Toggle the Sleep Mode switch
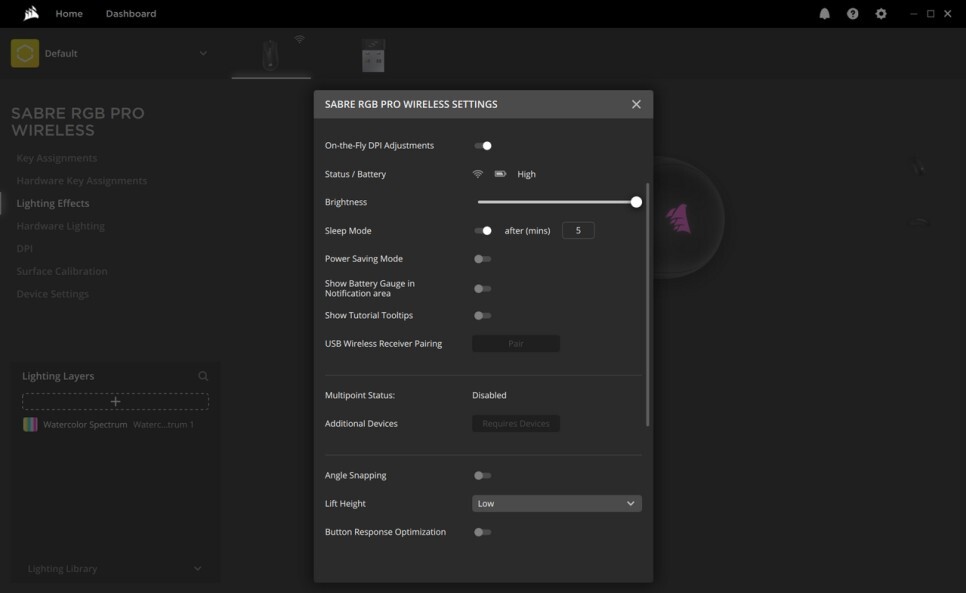This screenshot has height=593, width=966. (x=482, y=230)
